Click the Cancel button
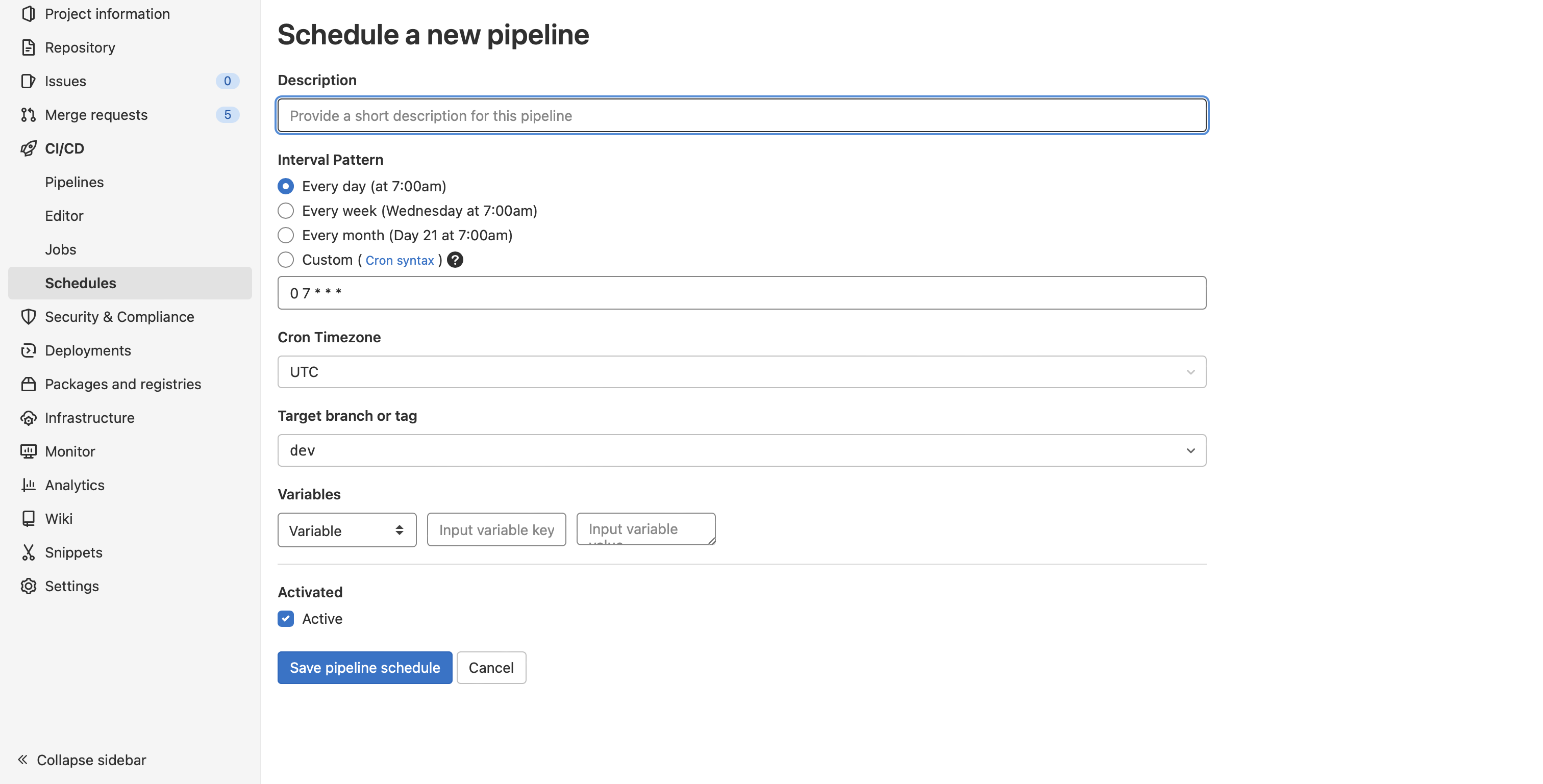1543x784 pixels. (491, 667)
